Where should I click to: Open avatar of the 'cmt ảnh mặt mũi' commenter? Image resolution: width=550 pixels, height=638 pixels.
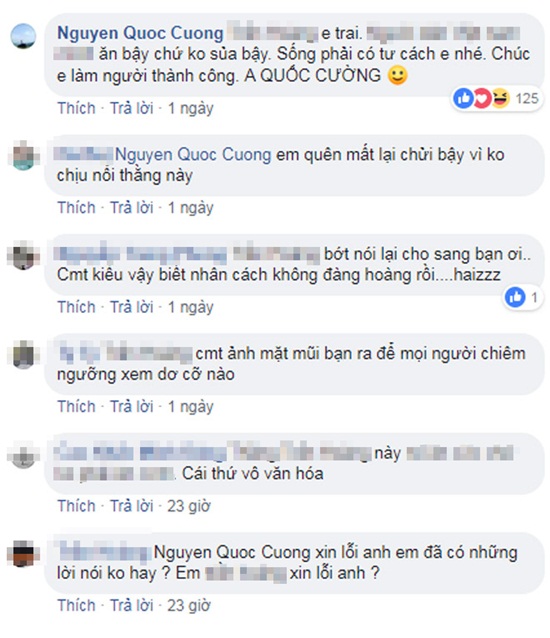coord(23,354)
